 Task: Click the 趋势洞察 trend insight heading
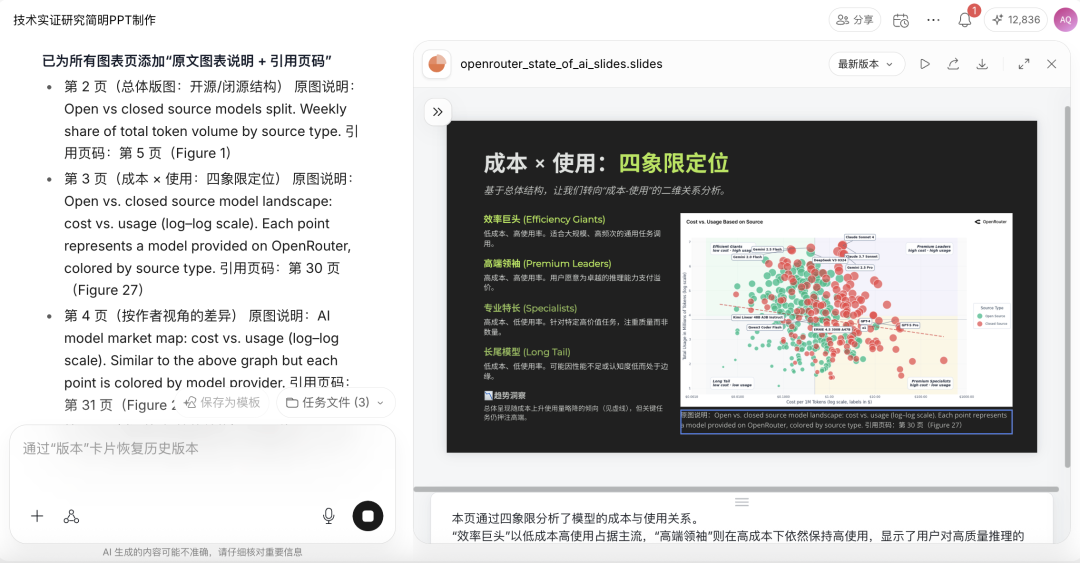click(x=504, y=396)
